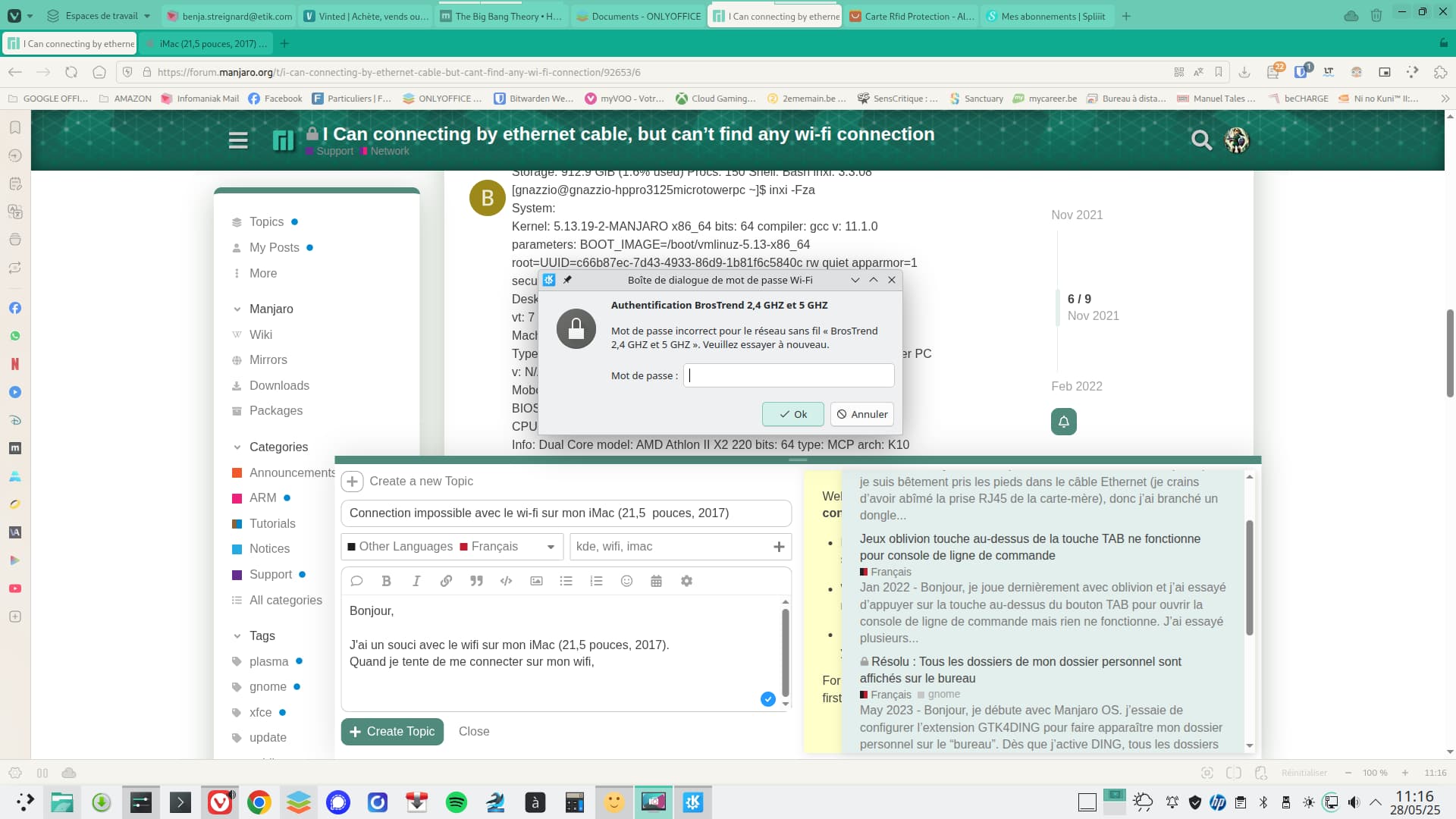Pin the Wi-Fi password dialog window
The width and height of the screenshot is (1456, 819).
tap(567, 280)
